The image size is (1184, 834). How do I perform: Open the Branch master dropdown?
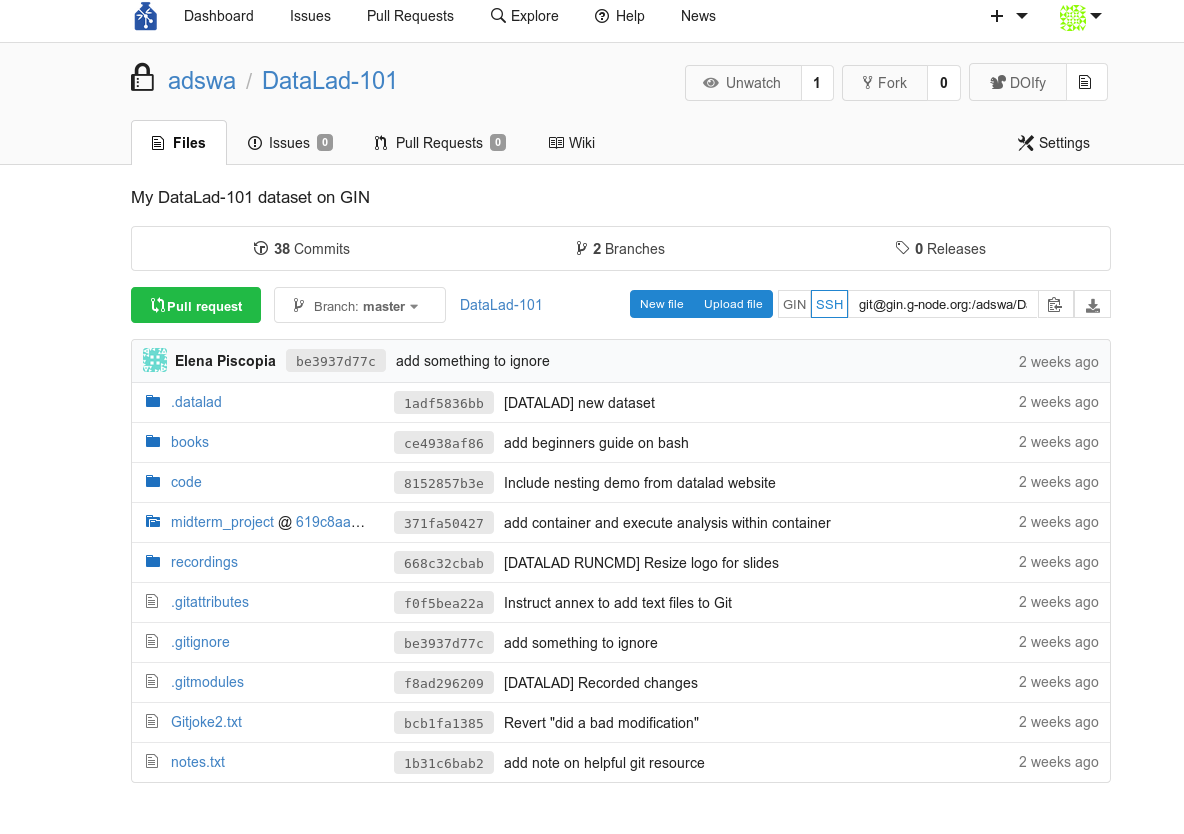(x=359, y=304)
